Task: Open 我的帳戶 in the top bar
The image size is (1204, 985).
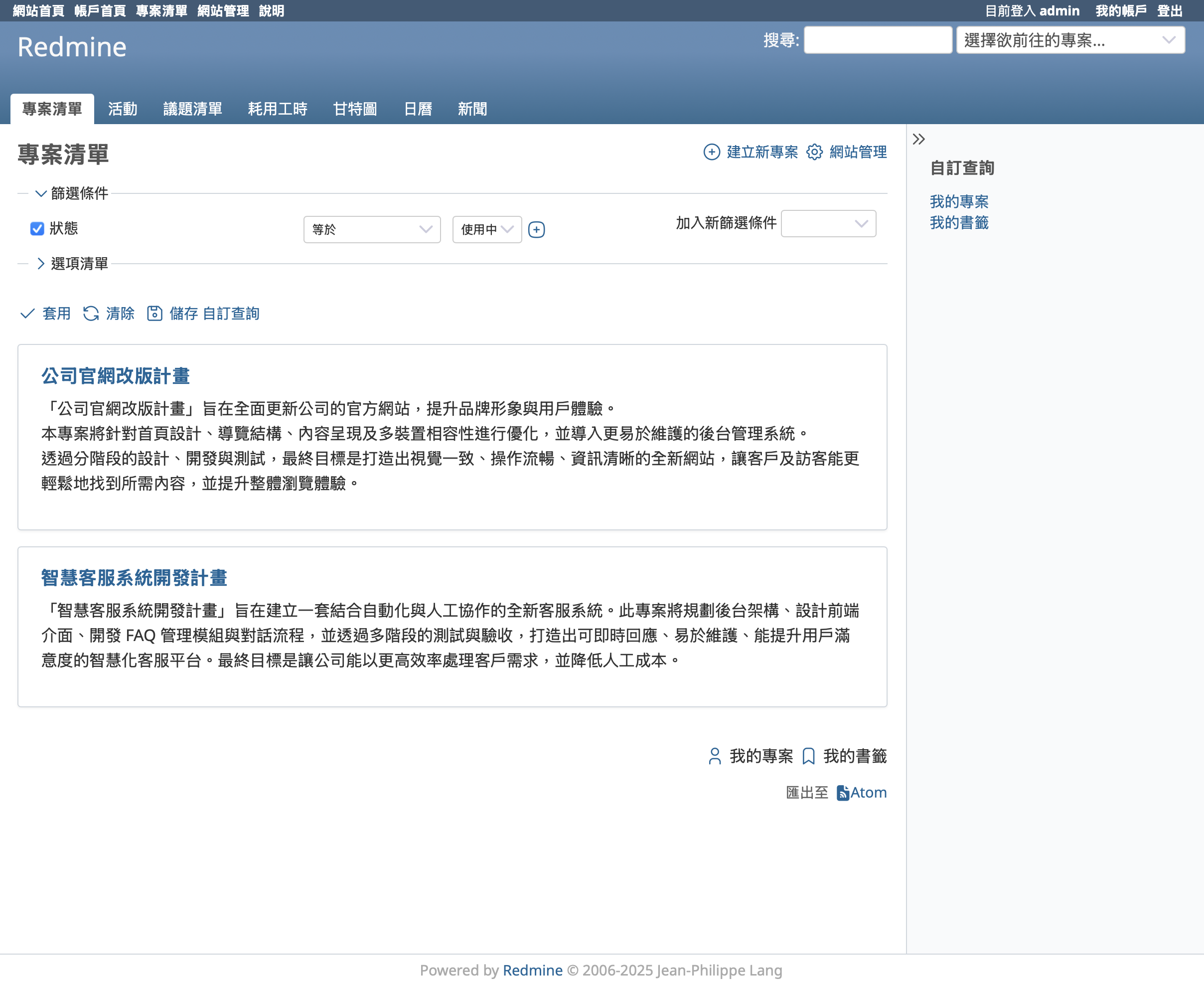Action: click(x=1121, y=11)
